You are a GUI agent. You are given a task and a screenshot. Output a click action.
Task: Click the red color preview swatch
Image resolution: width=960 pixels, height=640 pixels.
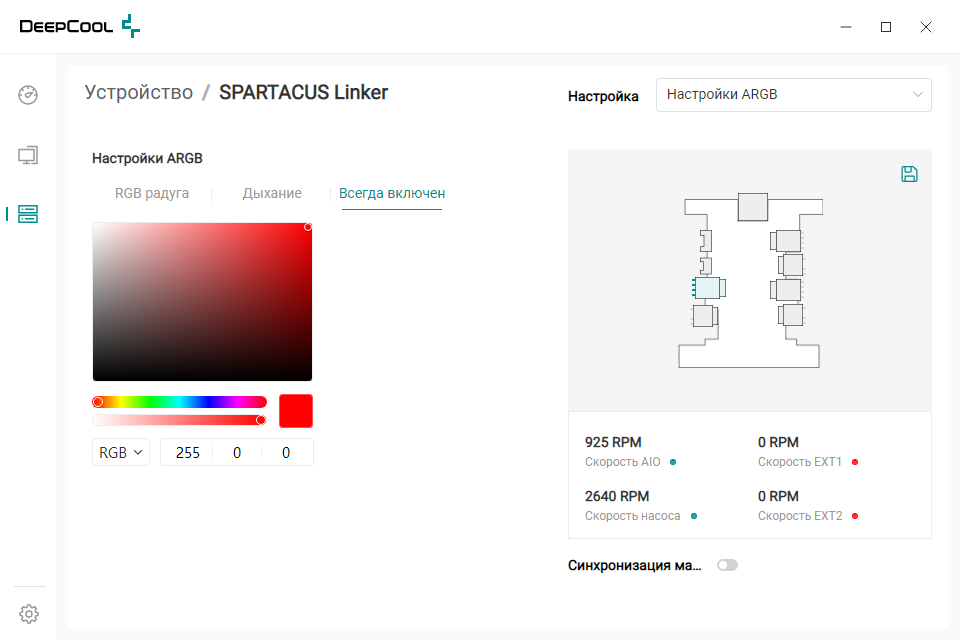[296, 411]
